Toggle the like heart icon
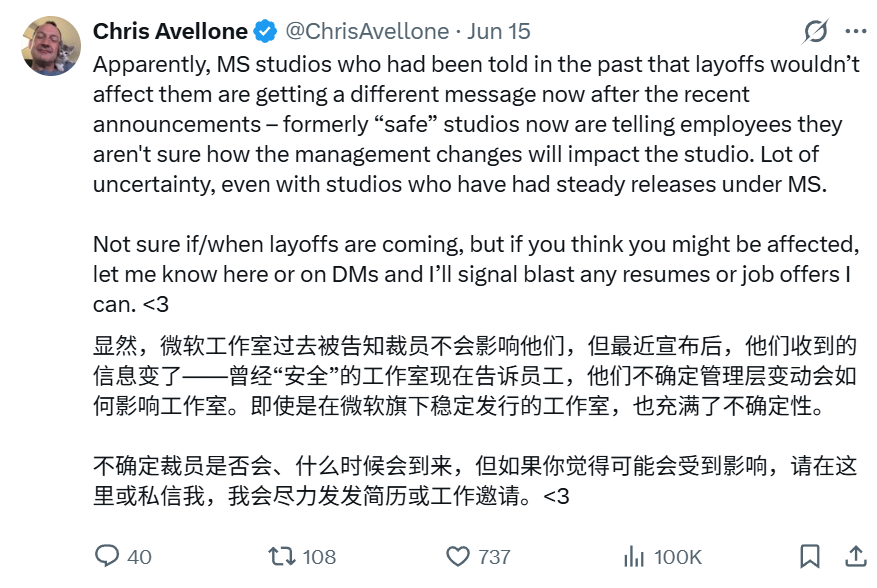The image size is (877, 588). point(458,557)
